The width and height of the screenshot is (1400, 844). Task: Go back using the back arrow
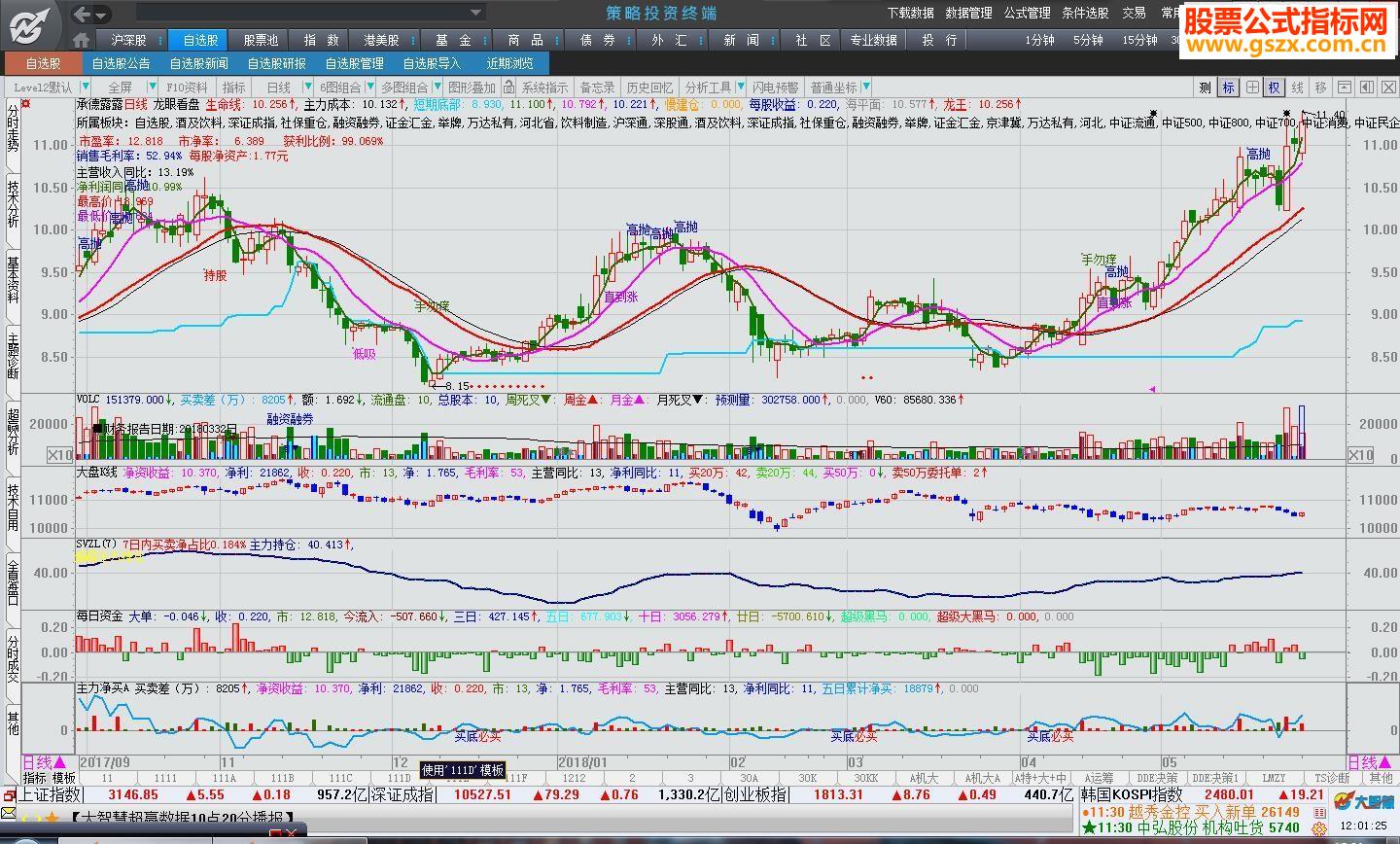[x=83, y=14]
